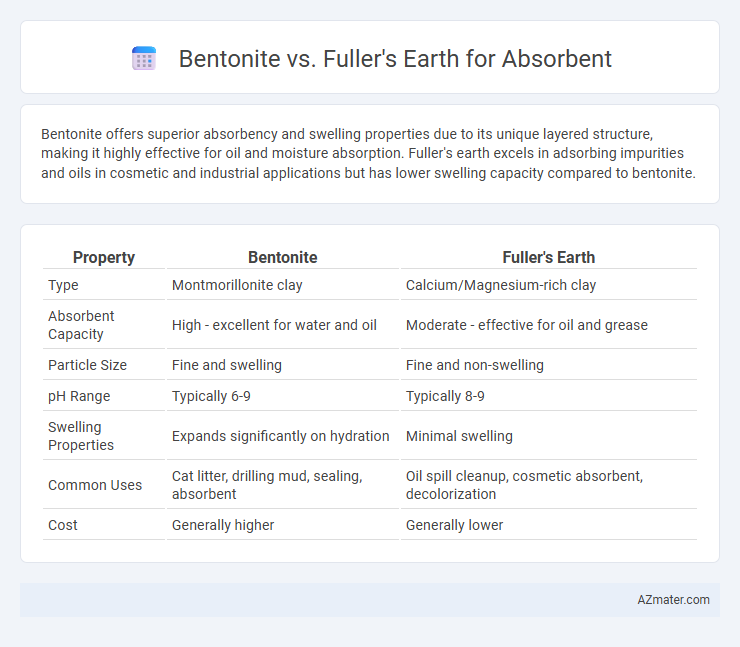
Task: Select the title 'Bentonite vs. Fuller's Earth for Absorbent'
Action: pyautogui.click(x=395, y=59)
